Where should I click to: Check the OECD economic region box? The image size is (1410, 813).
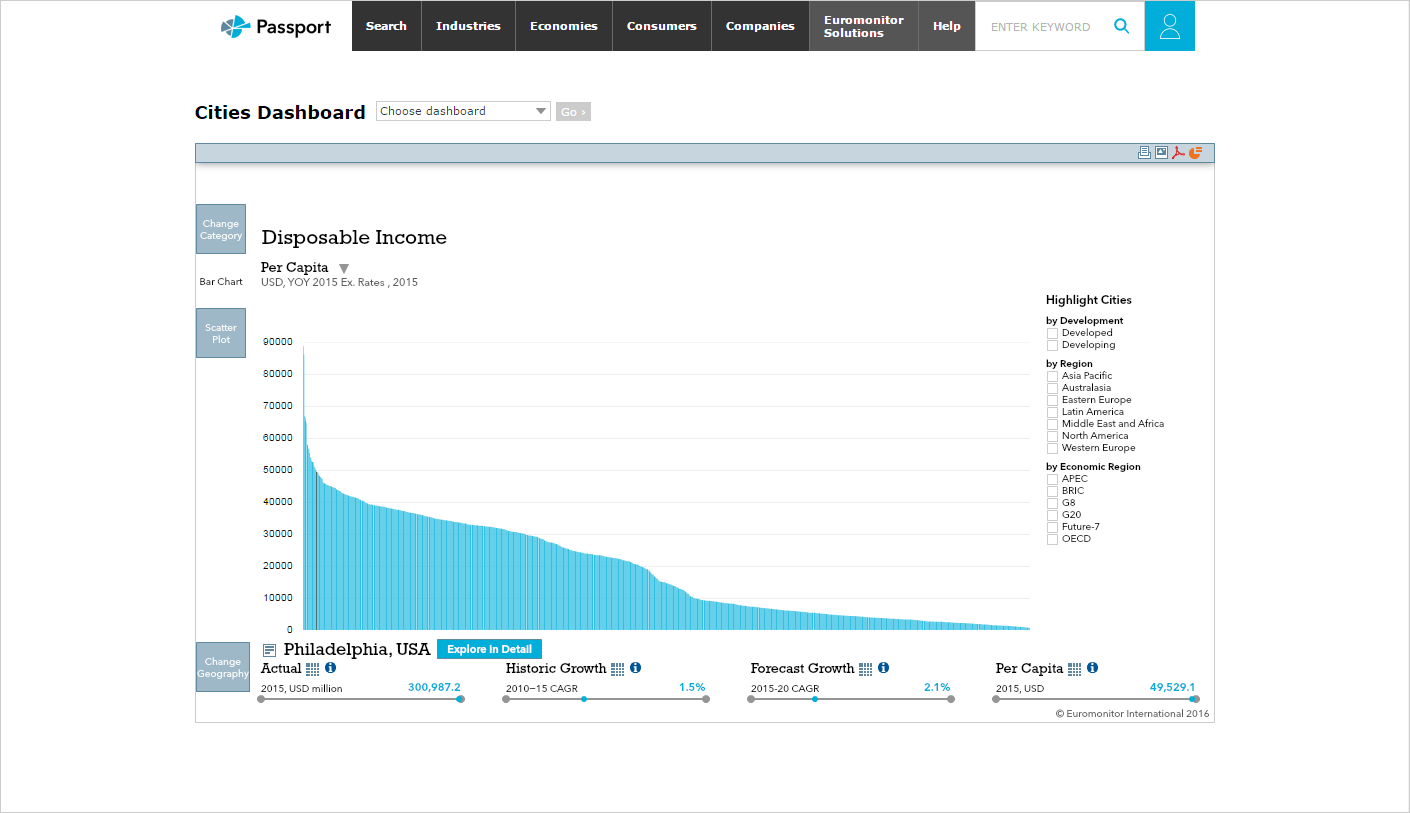(x=1052, y=539)
